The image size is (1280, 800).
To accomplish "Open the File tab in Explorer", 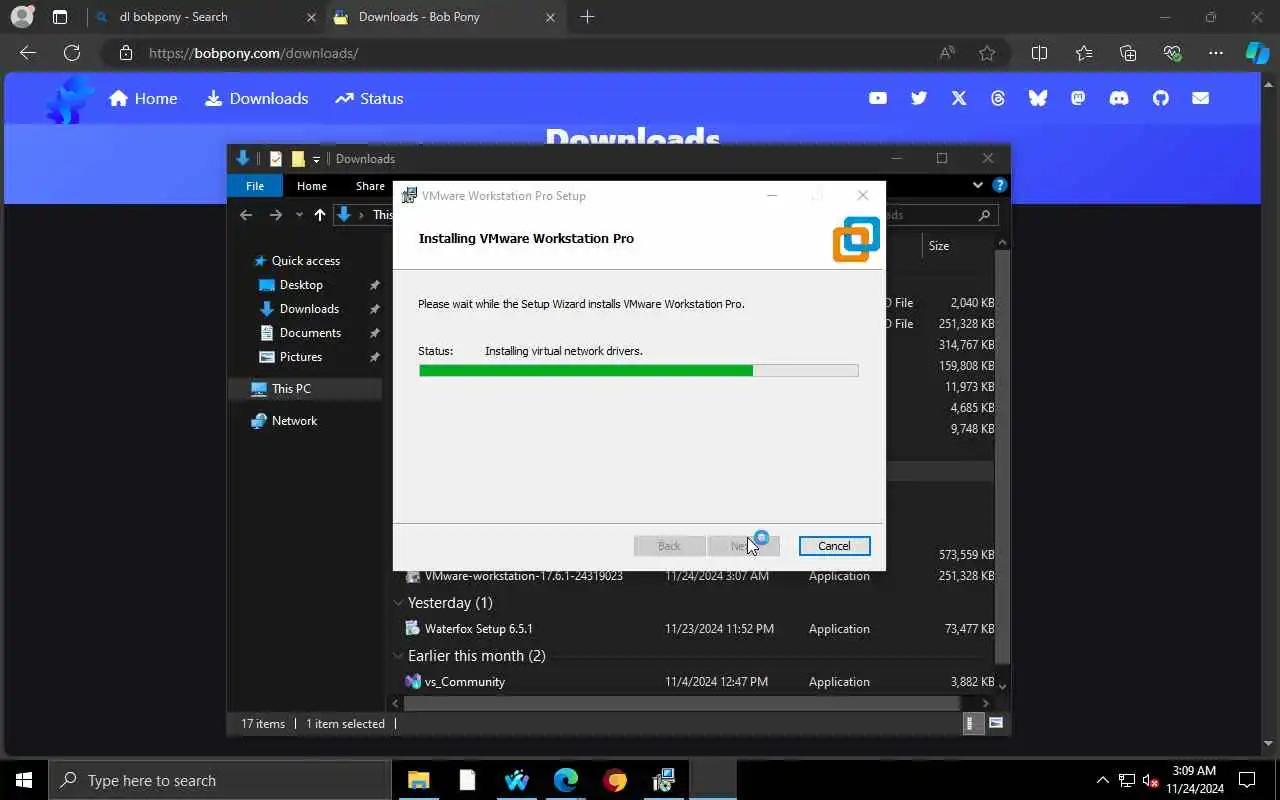I will tap(255, 186).
